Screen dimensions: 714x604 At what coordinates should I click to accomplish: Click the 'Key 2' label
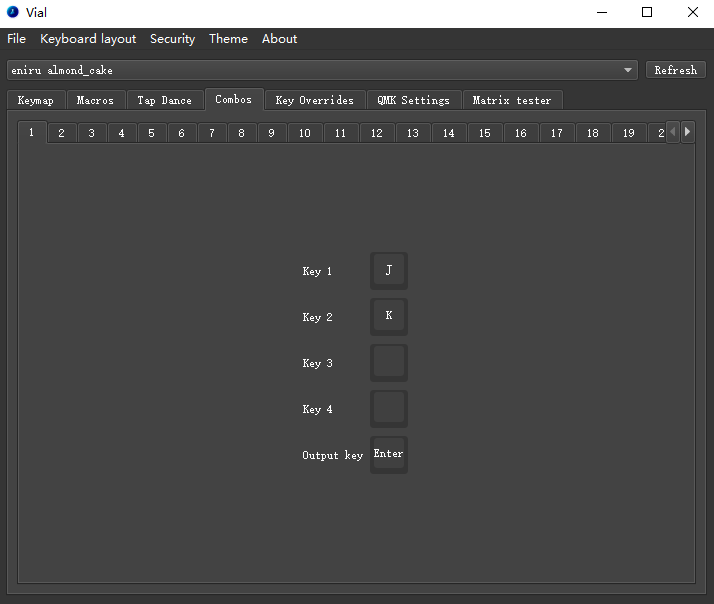[x=317, y=317]
